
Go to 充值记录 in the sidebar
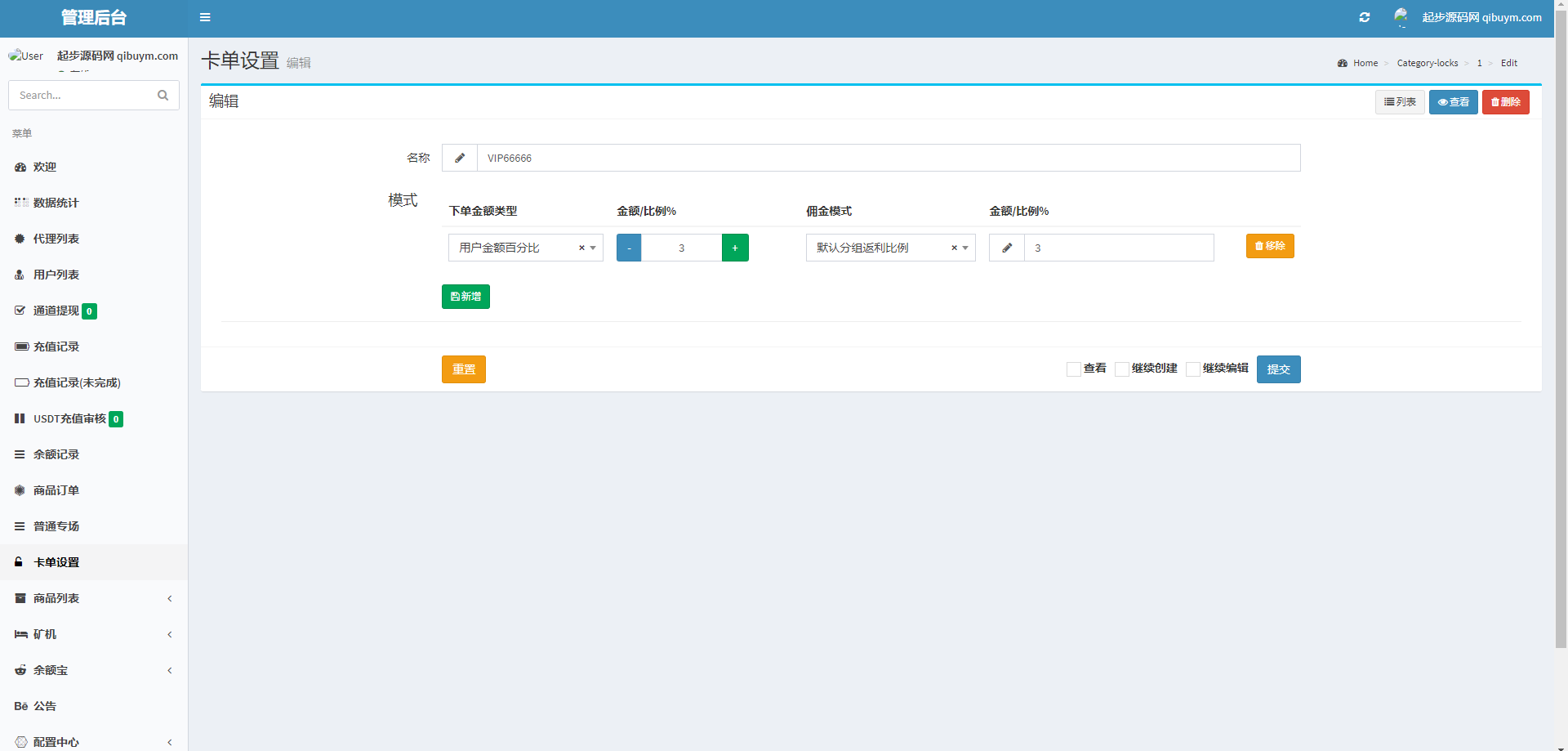point(56,346)
